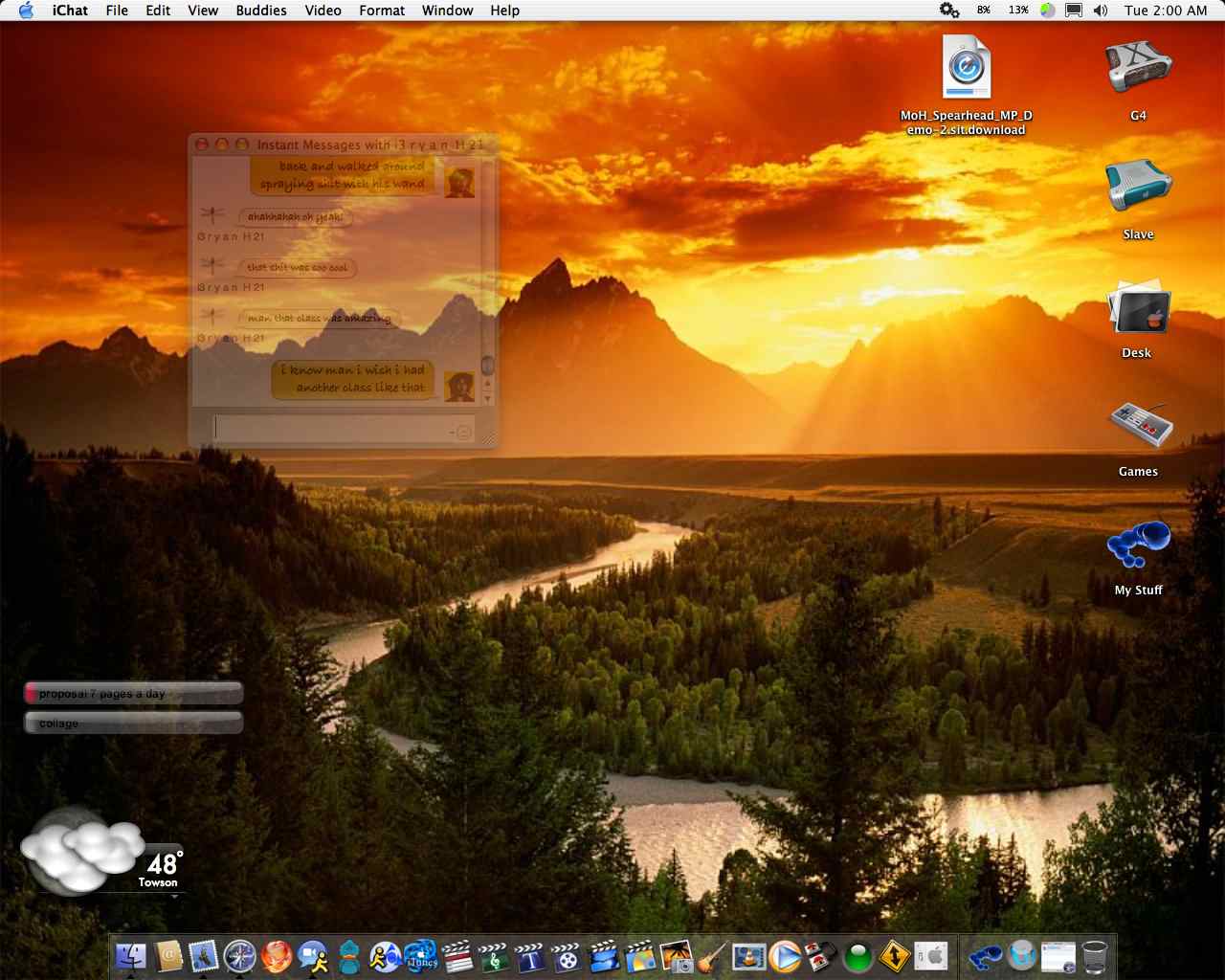Open iPhoto camera icon in the Dock

pos(676,955)
